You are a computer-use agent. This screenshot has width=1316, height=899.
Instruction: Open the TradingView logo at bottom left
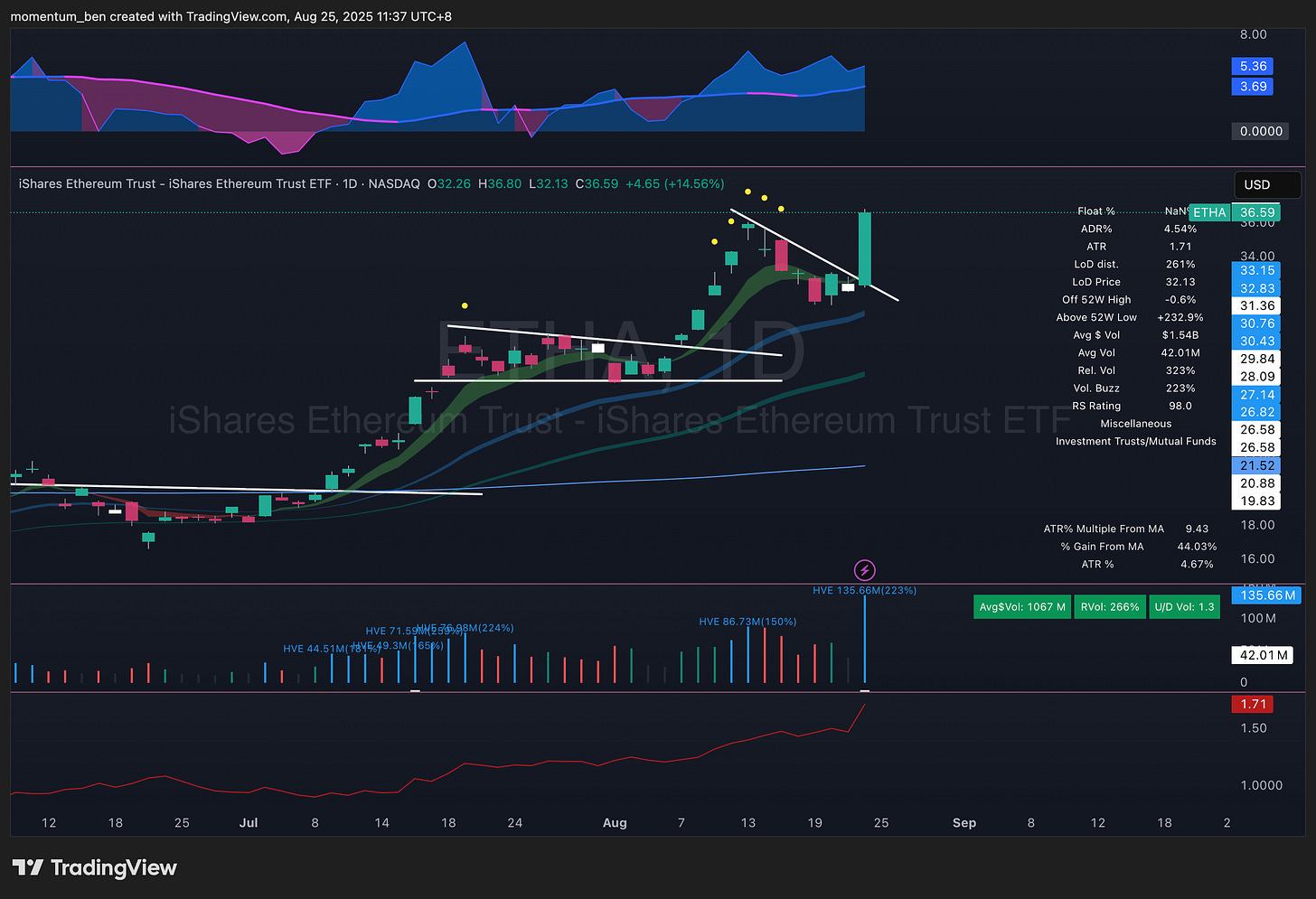click(x=94, y=867)
